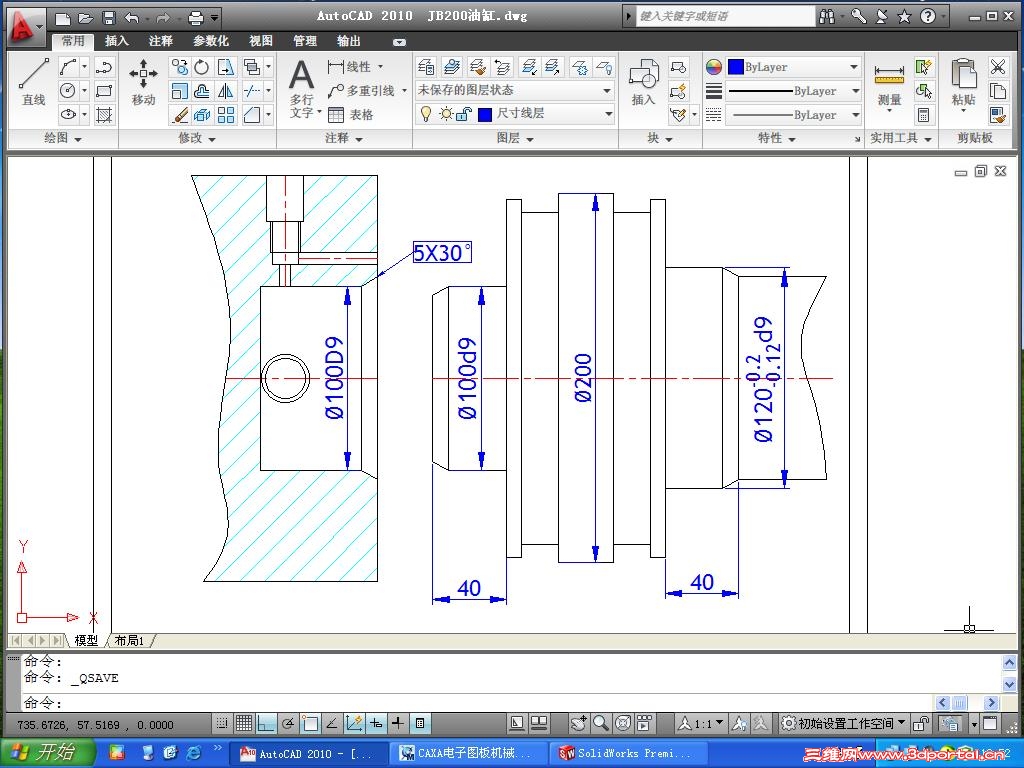Screen dimensions: 1024x768
Task: Expand the 修改 panel
Action: point(197,138)
